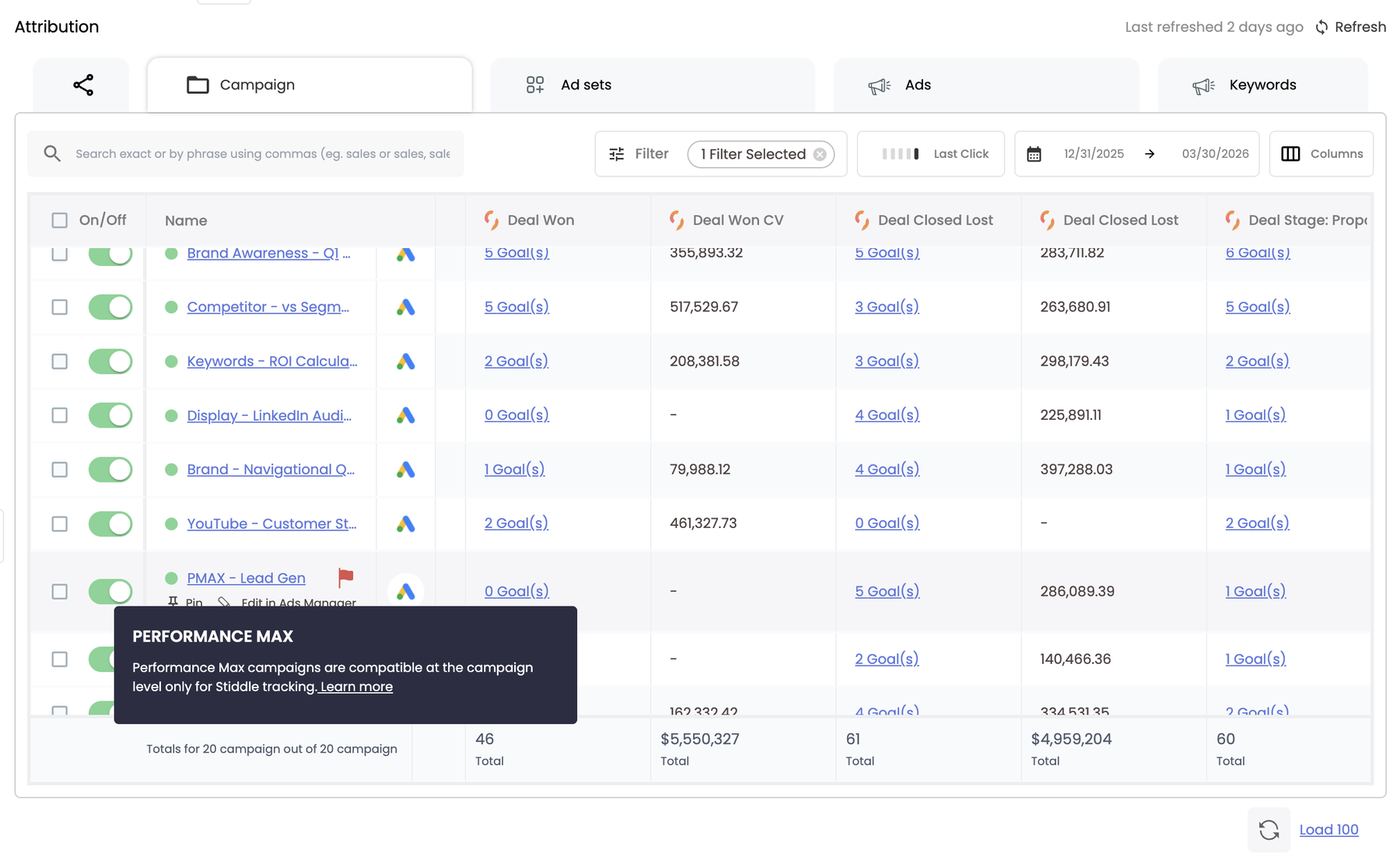The image size is (1400, 860).
Task: Click the HubSpot icon beside Deal Won CV header
Action: (677, 220)
